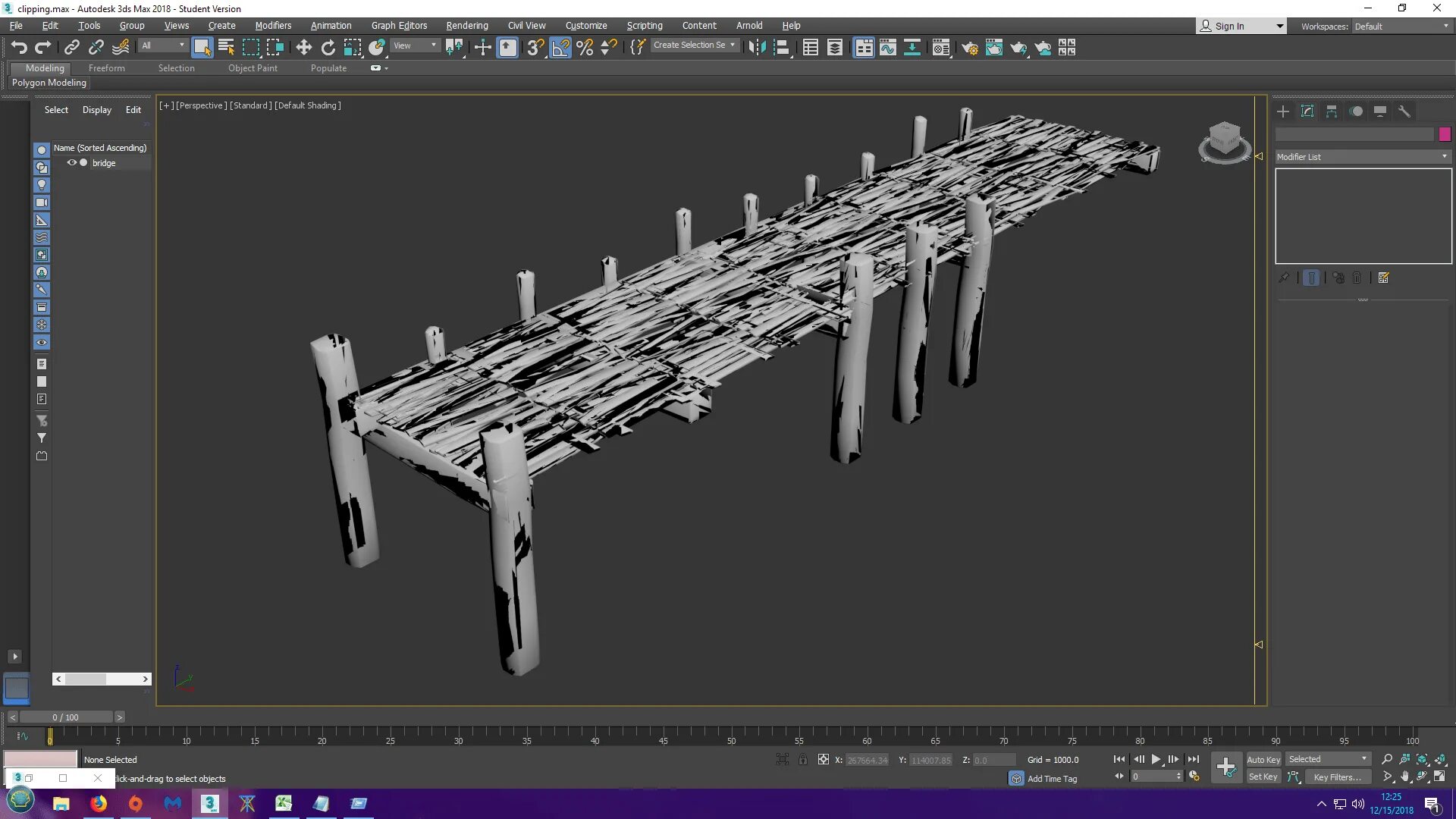Open the Graph Editors menu
1456x819 pixels.
[x=400, y=25]
